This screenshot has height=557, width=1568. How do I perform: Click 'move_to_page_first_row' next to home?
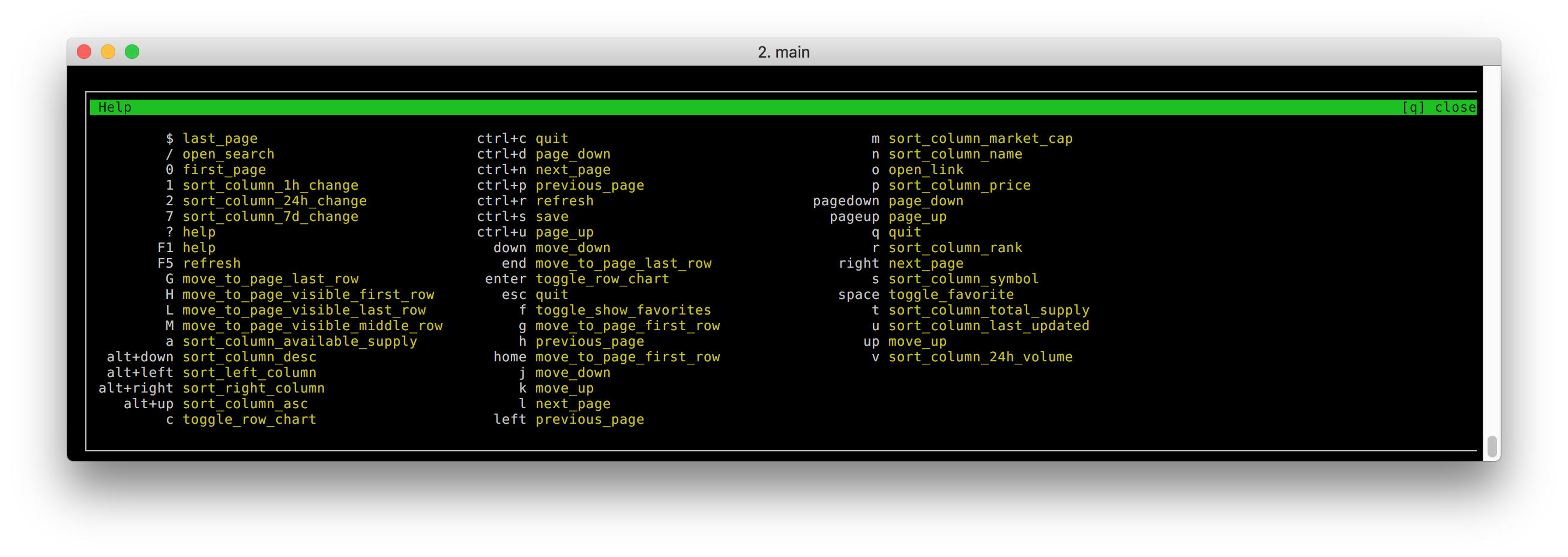(627, 357)
